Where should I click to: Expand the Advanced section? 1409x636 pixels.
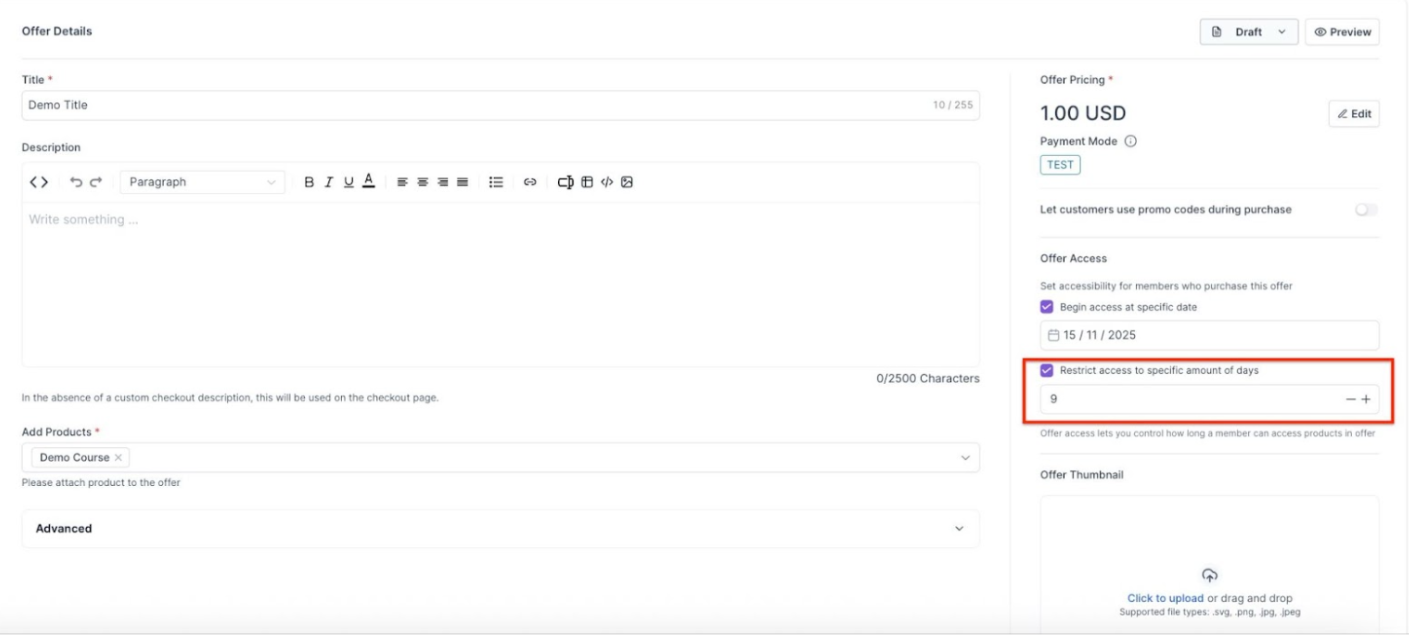tap(500, 528)
